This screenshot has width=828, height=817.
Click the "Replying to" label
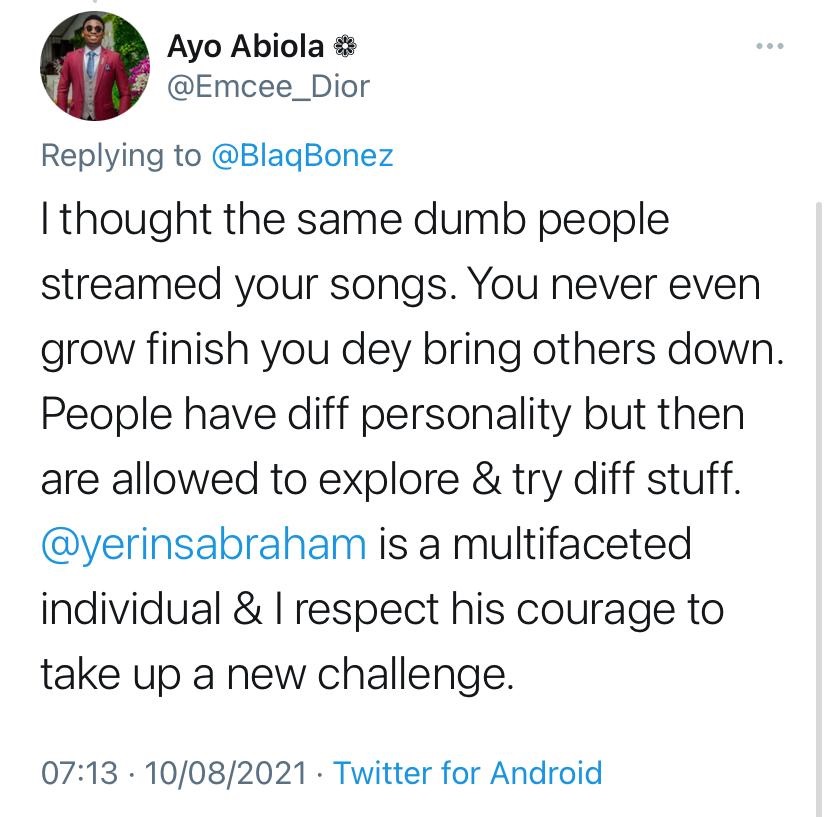(x=120, y=155)
